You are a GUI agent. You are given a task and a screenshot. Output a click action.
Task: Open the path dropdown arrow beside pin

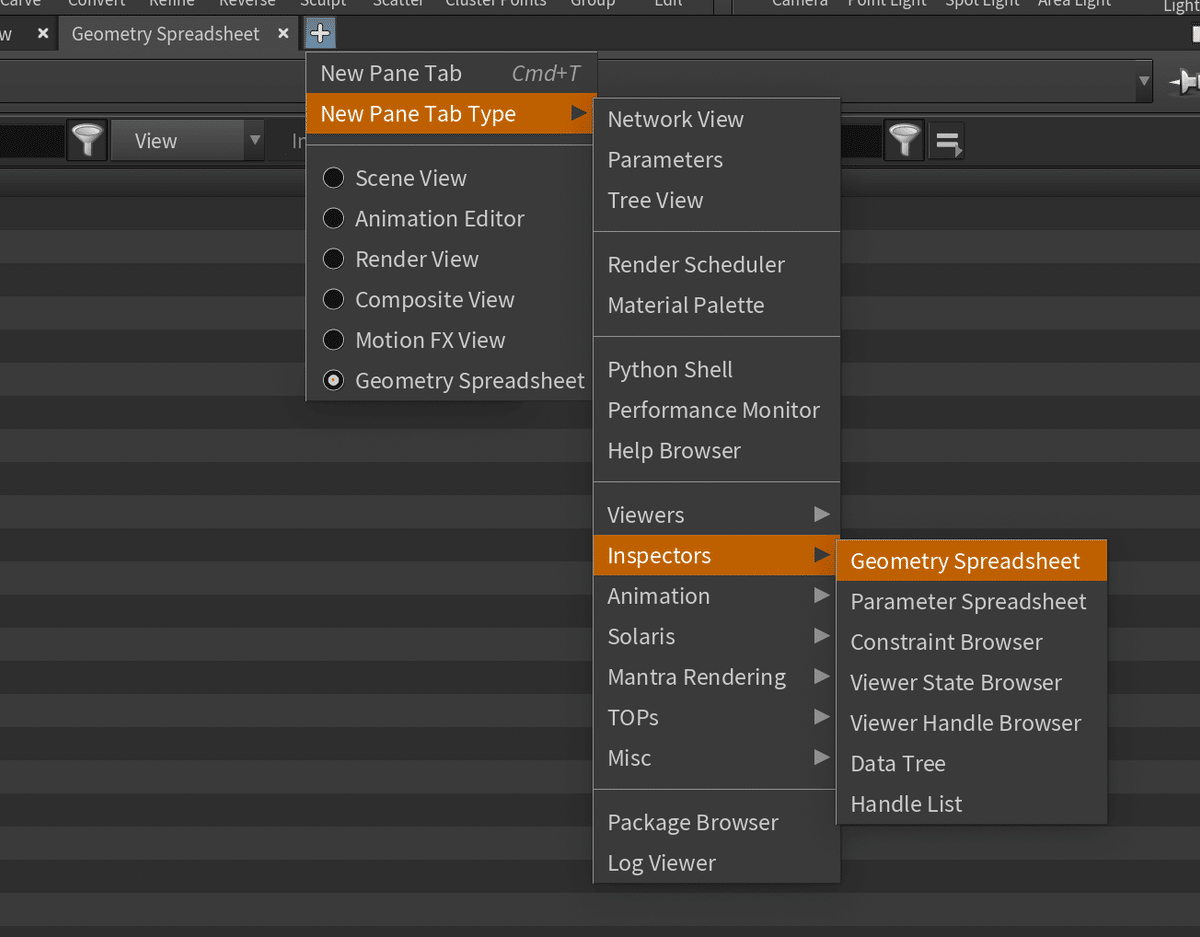click(x=1144, y=82)
